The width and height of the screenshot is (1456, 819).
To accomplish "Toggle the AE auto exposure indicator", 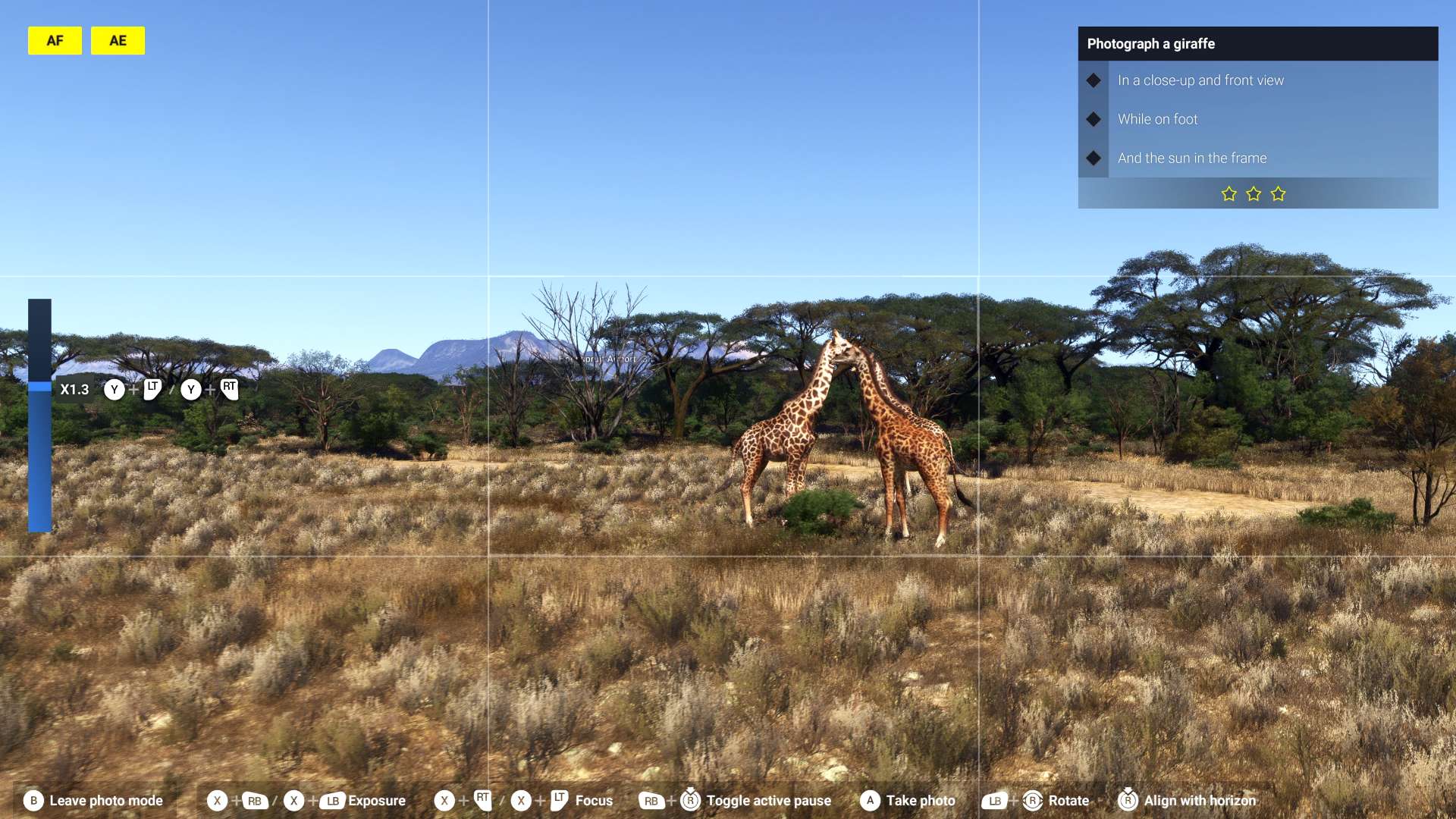I will coord(118,41).
